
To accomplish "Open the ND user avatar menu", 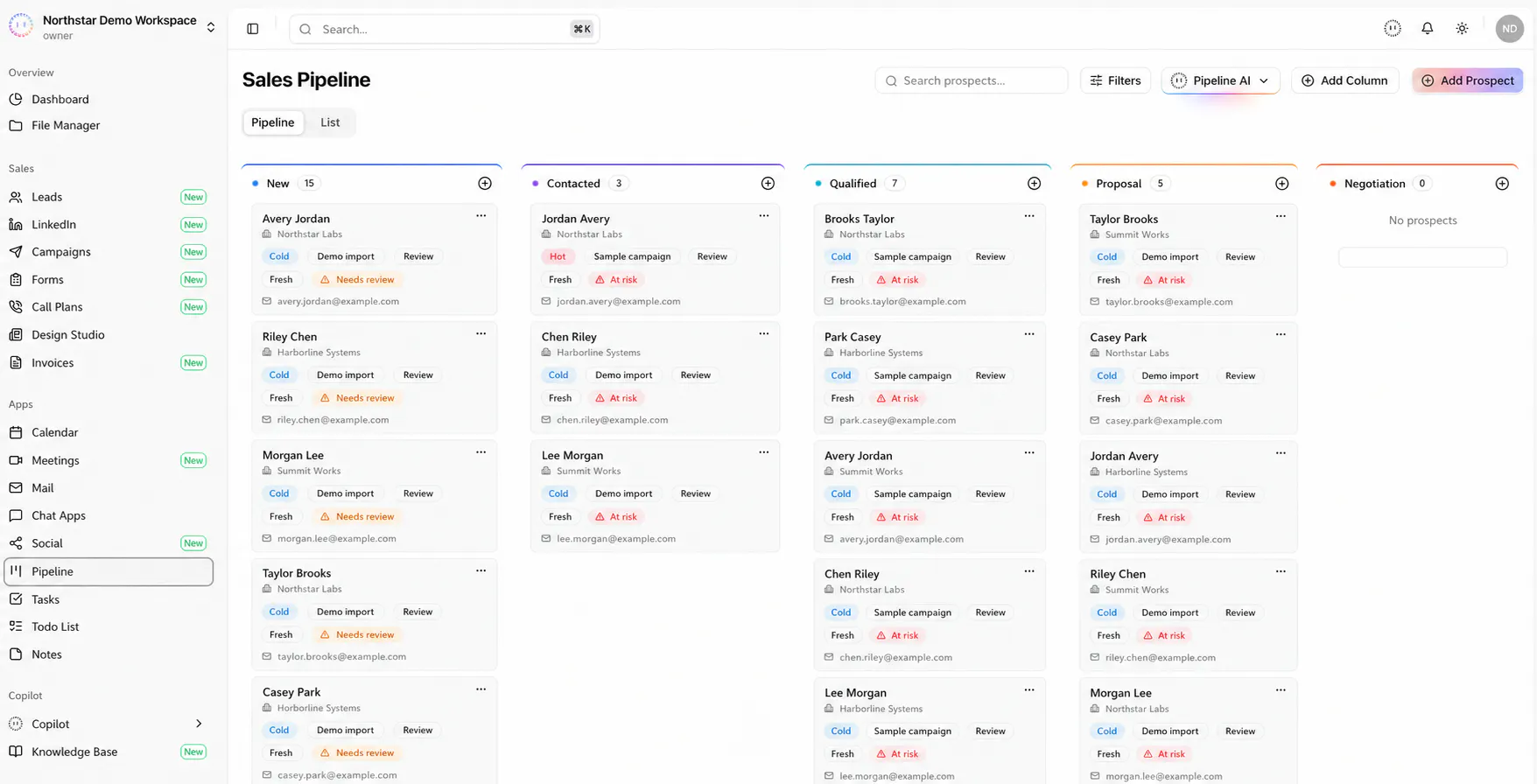I will pos(1510,29).
